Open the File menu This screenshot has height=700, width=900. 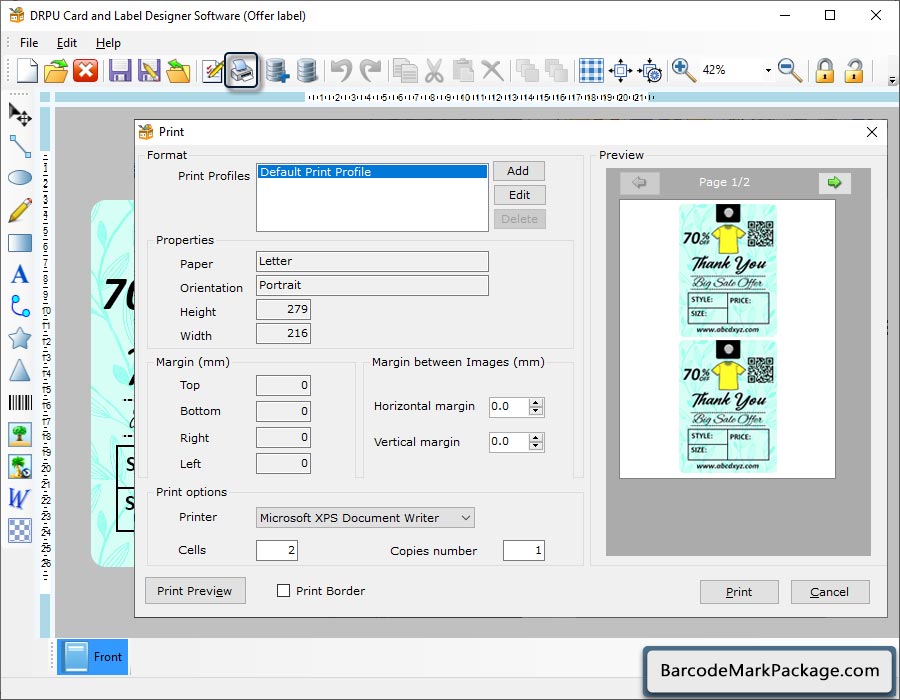point(29,42)
